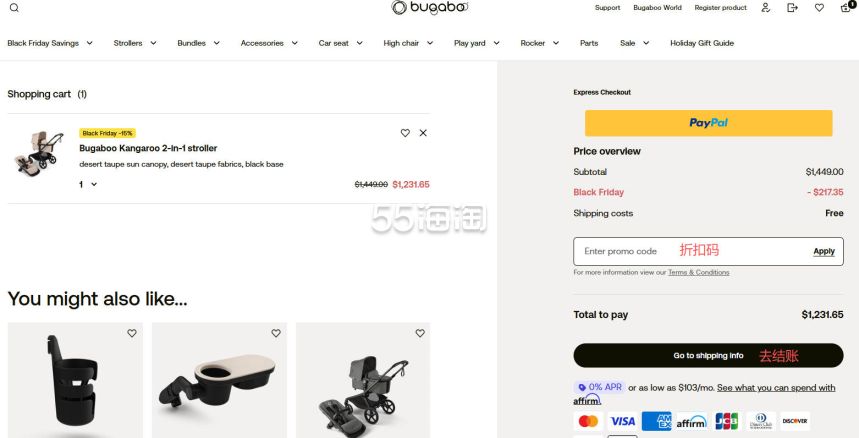Click the Bugaboo logo

[430, 7]
